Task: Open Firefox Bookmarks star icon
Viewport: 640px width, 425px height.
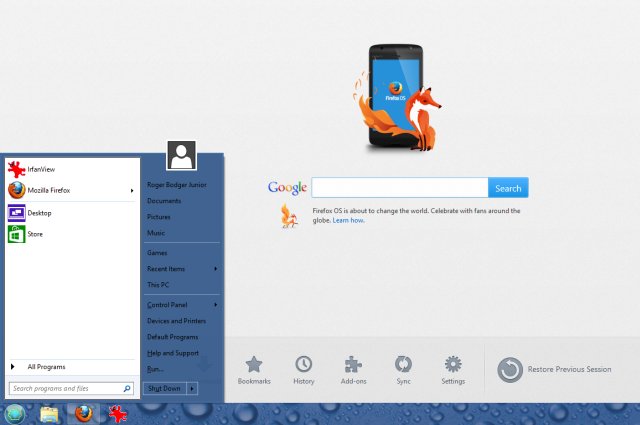Action: click(x=254, y=364)
